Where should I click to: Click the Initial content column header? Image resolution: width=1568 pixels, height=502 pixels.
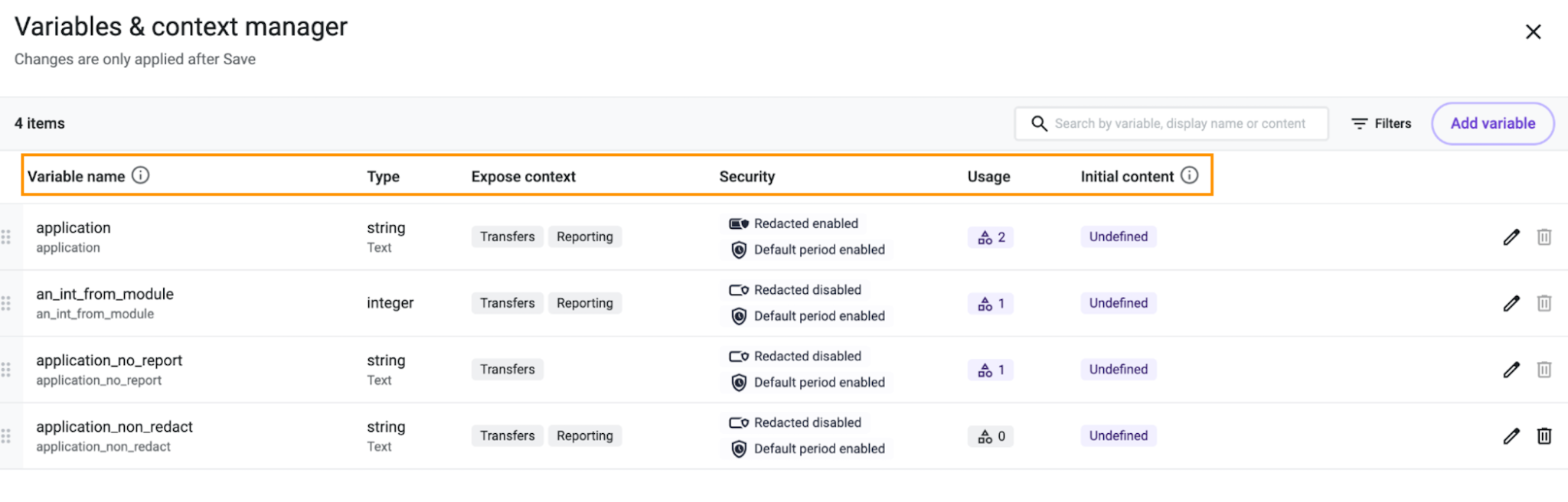tap(1127, 176)
